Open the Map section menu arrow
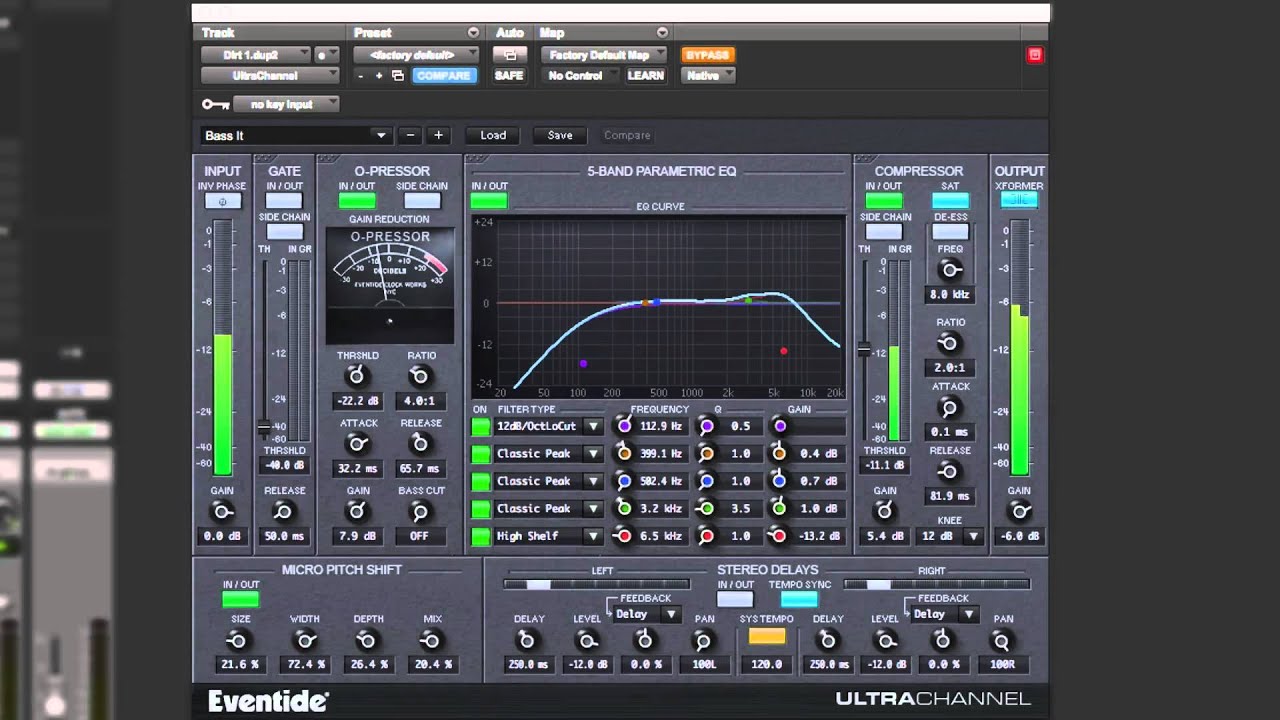The image size is (1280, 720). (x=662, y=33)
